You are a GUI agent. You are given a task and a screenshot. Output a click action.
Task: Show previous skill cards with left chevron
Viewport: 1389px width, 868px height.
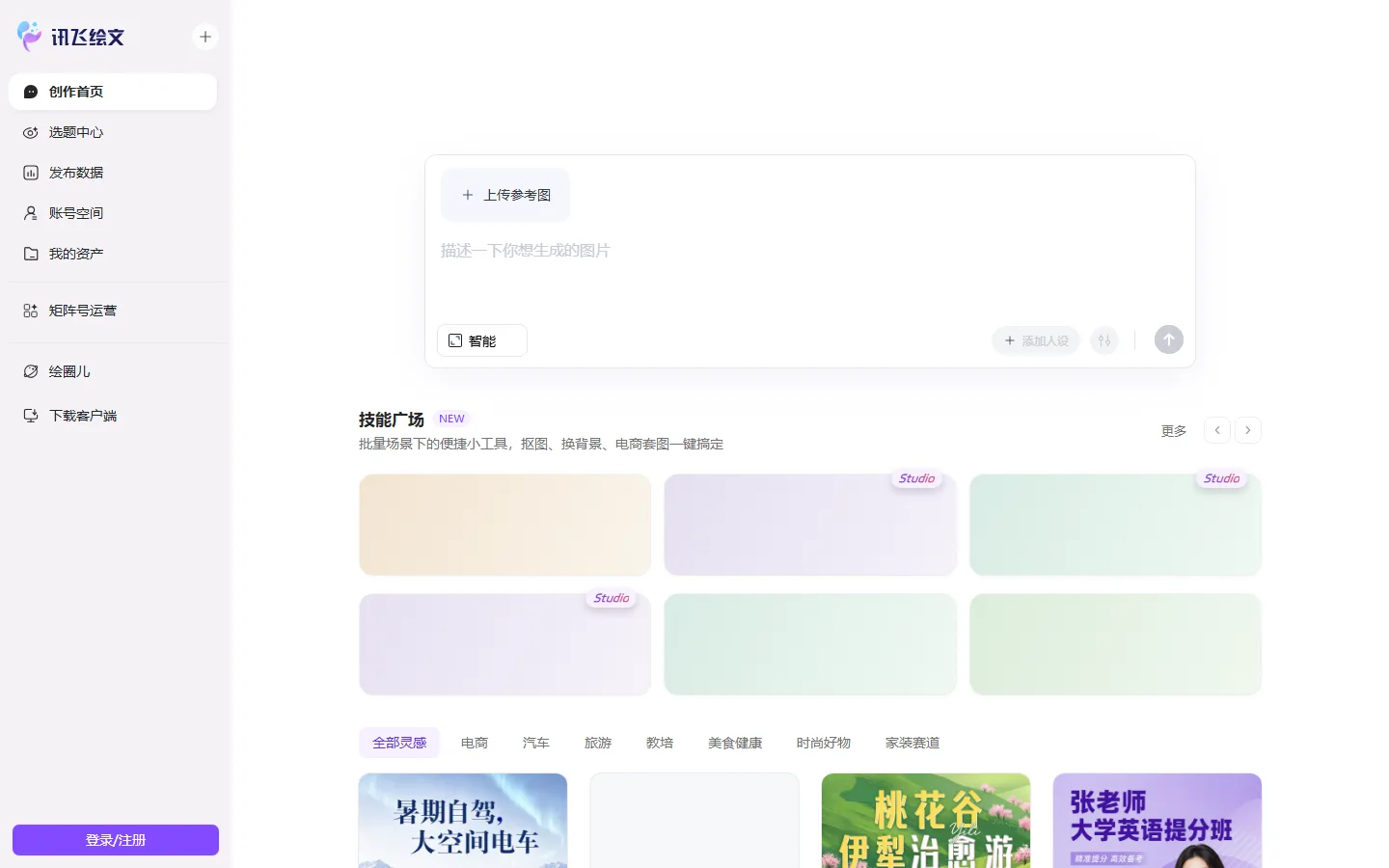pyautogui.click(x=1217, y=430)
